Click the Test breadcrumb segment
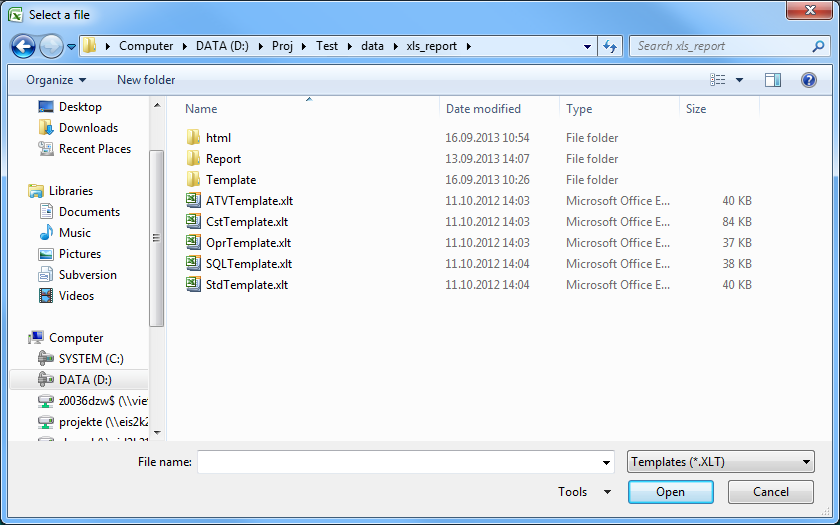This screenshot has height=525, width=840. click(327, 46)
